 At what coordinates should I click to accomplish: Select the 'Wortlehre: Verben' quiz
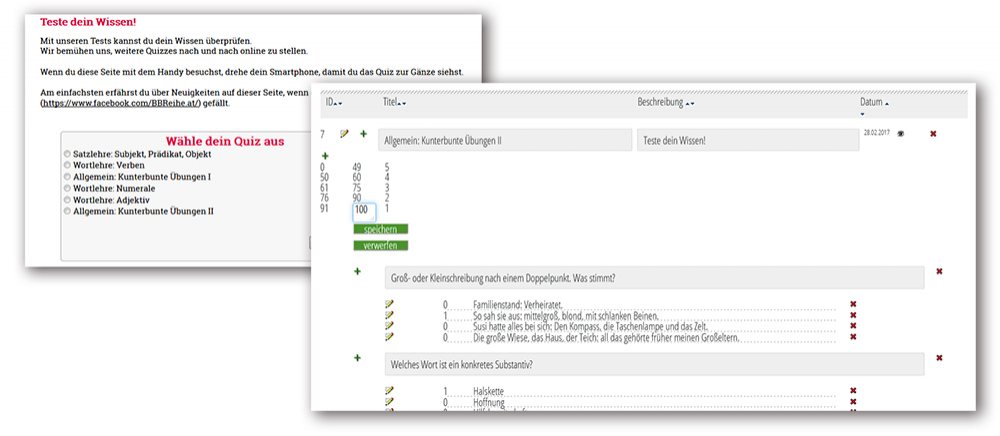tap(67, 164)
